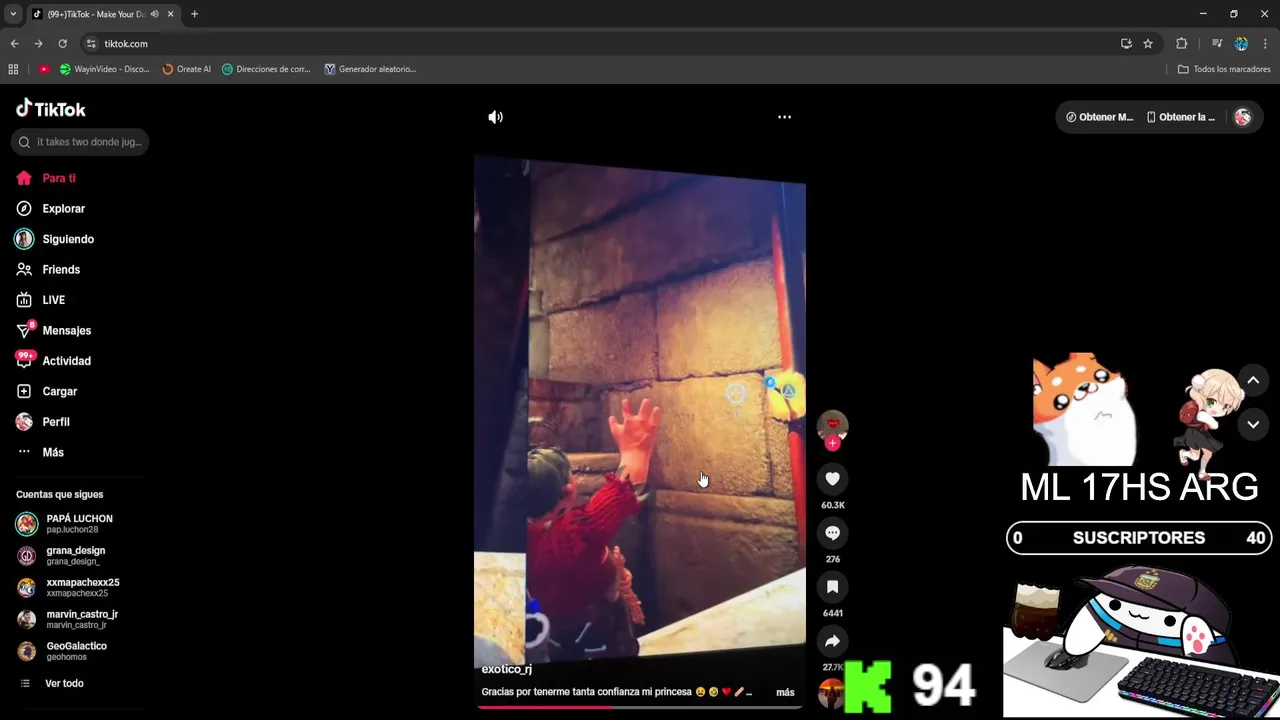Open exotico_rj creator profile link

507,670
